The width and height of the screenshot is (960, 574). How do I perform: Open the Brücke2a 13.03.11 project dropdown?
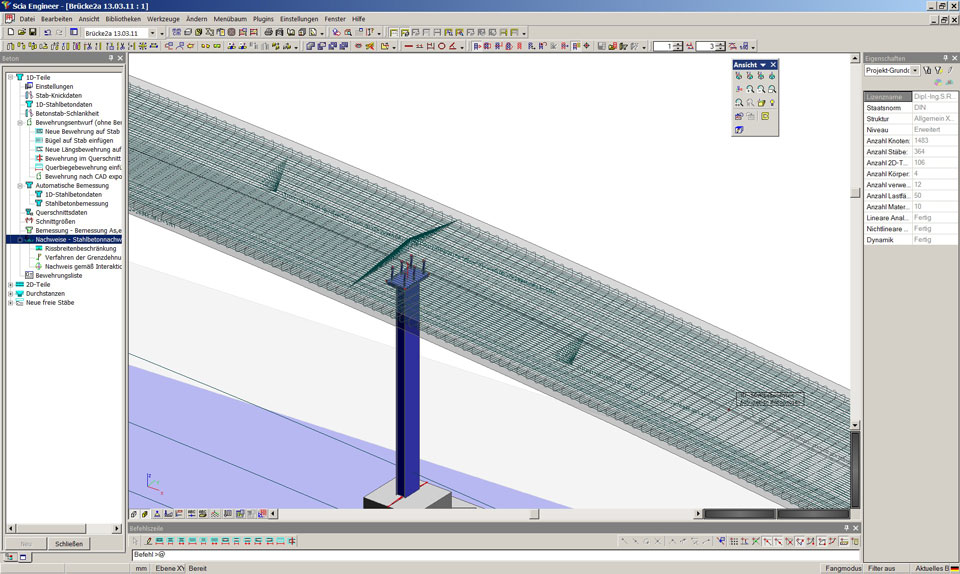[x=152, y=33]
